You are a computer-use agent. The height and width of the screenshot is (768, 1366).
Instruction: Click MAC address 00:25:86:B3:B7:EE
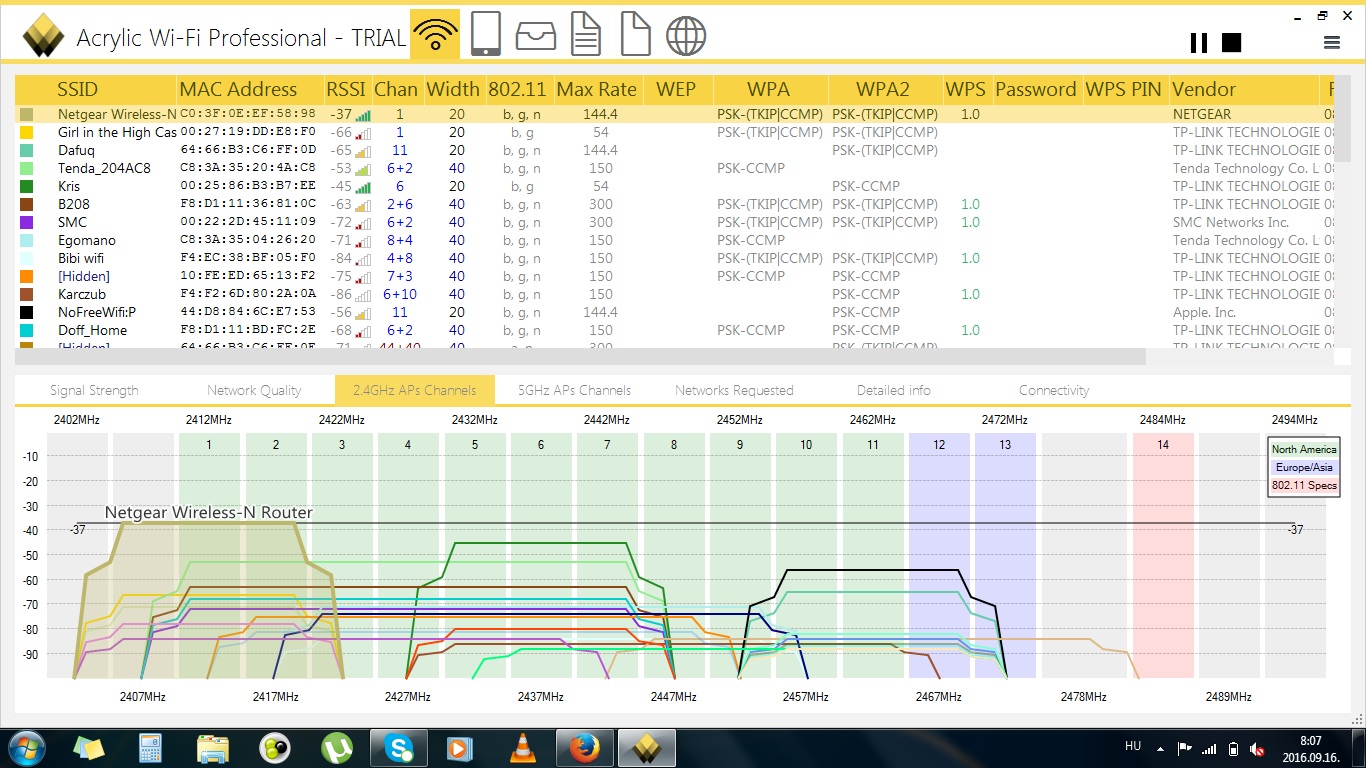tap(248, 186)
